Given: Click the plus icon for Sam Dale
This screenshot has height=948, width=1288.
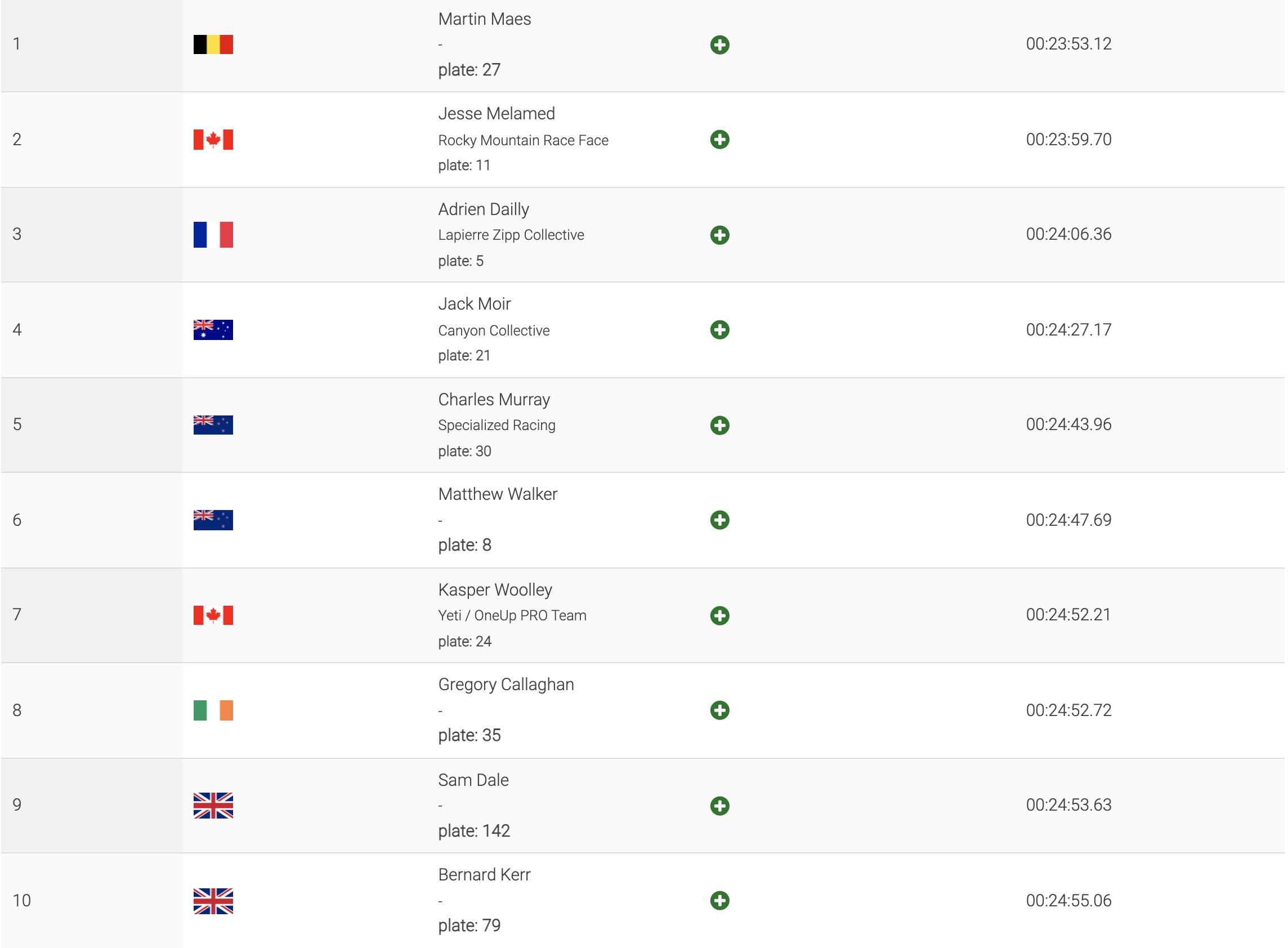Looking at the screenshot, I should coord(719,806).
